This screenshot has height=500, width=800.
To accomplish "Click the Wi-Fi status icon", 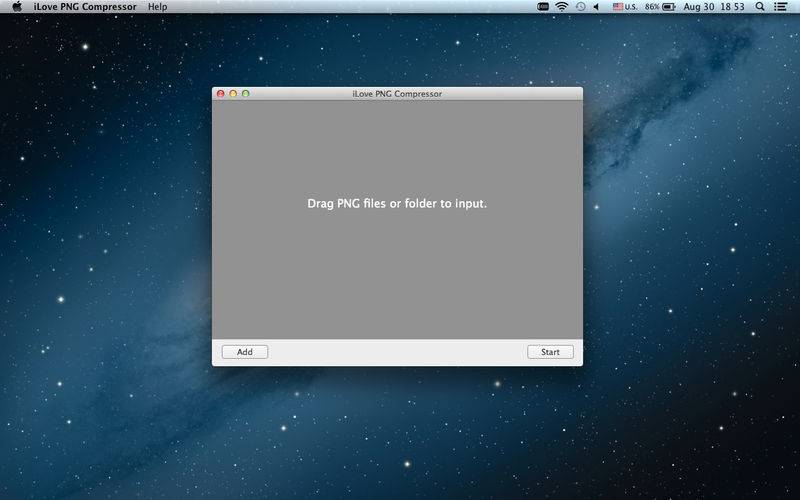I will click(x=562, y=7).
